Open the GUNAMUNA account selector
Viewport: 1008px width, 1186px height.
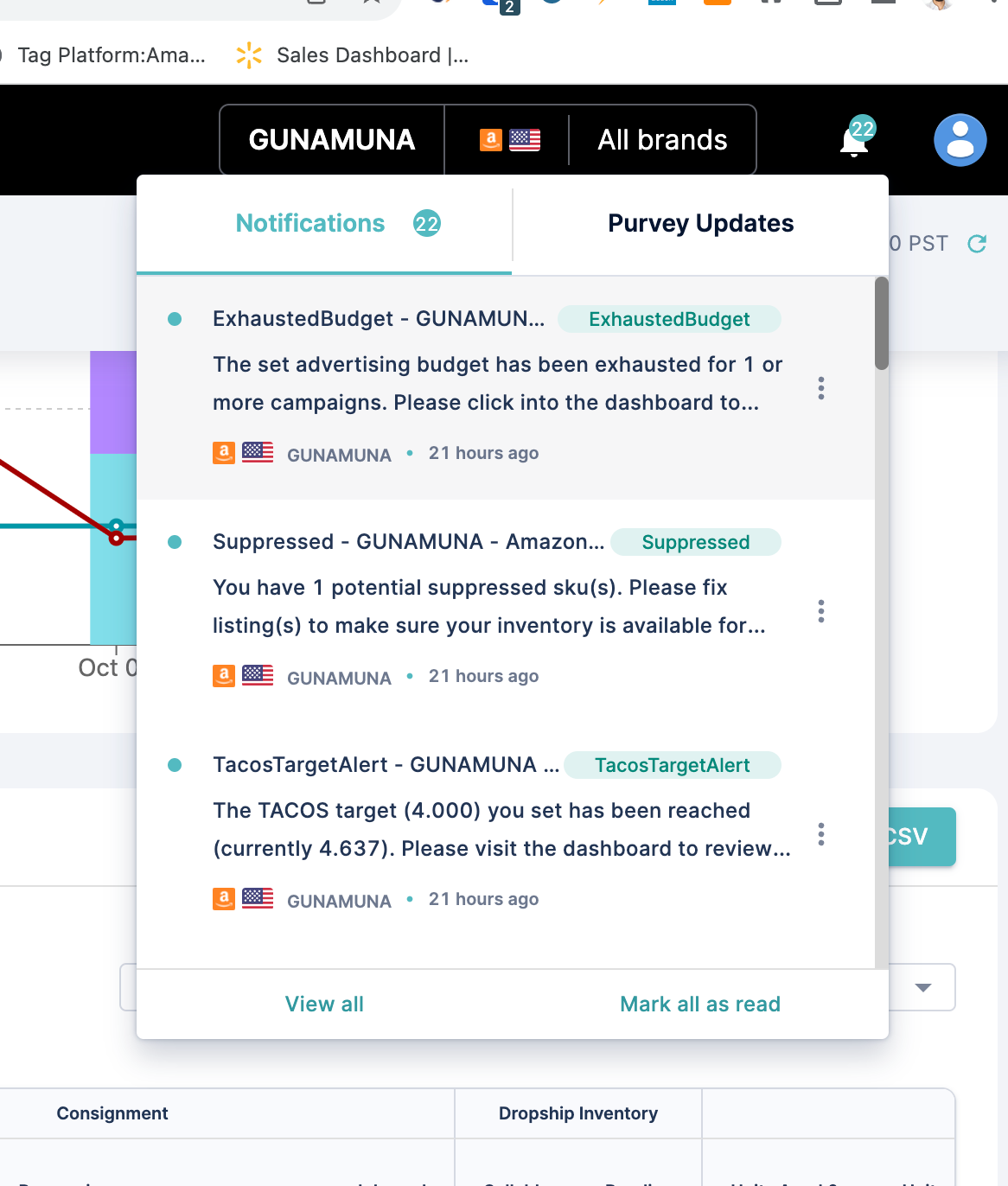332,140
